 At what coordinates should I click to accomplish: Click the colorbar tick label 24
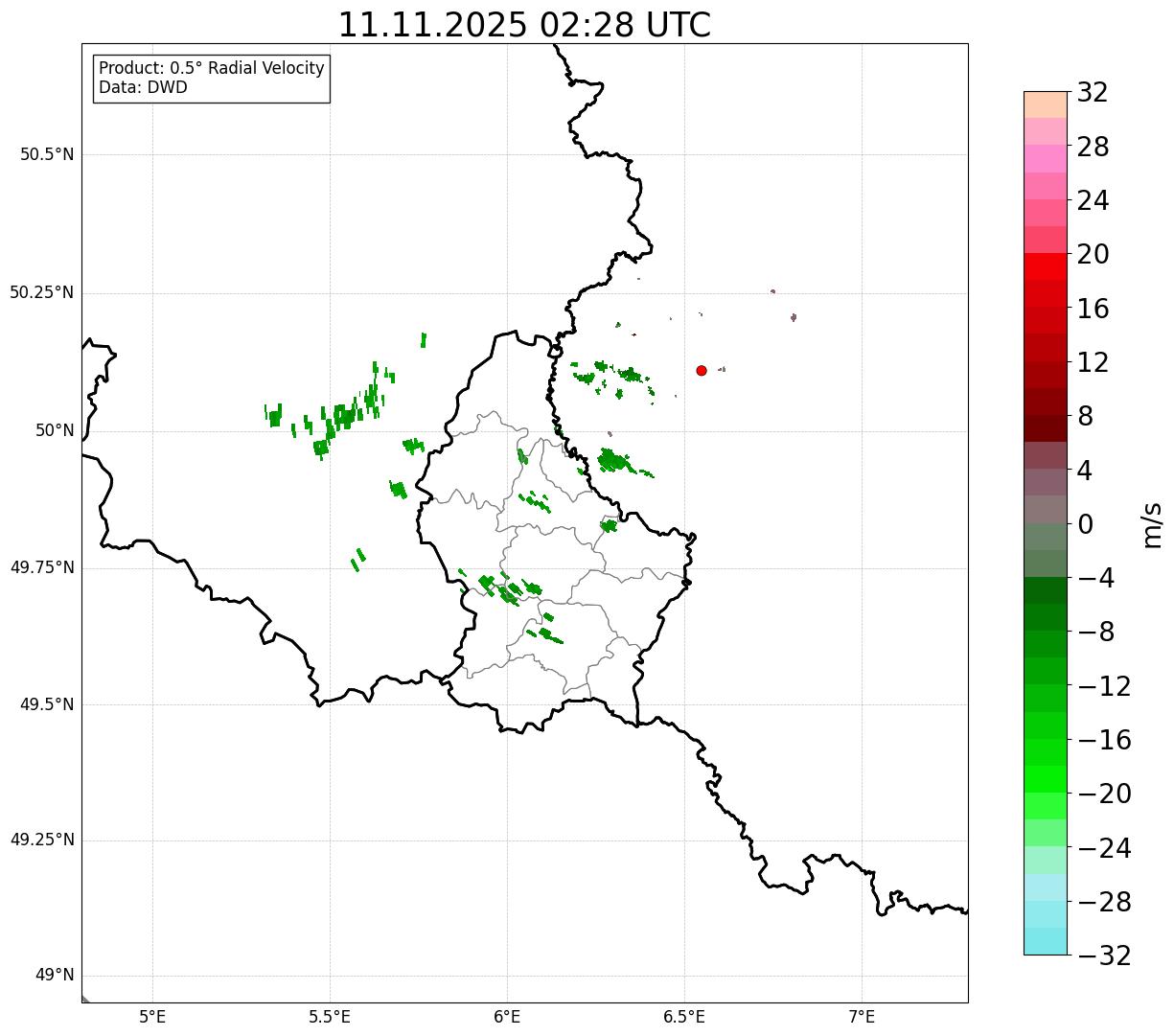(1093, 201)
